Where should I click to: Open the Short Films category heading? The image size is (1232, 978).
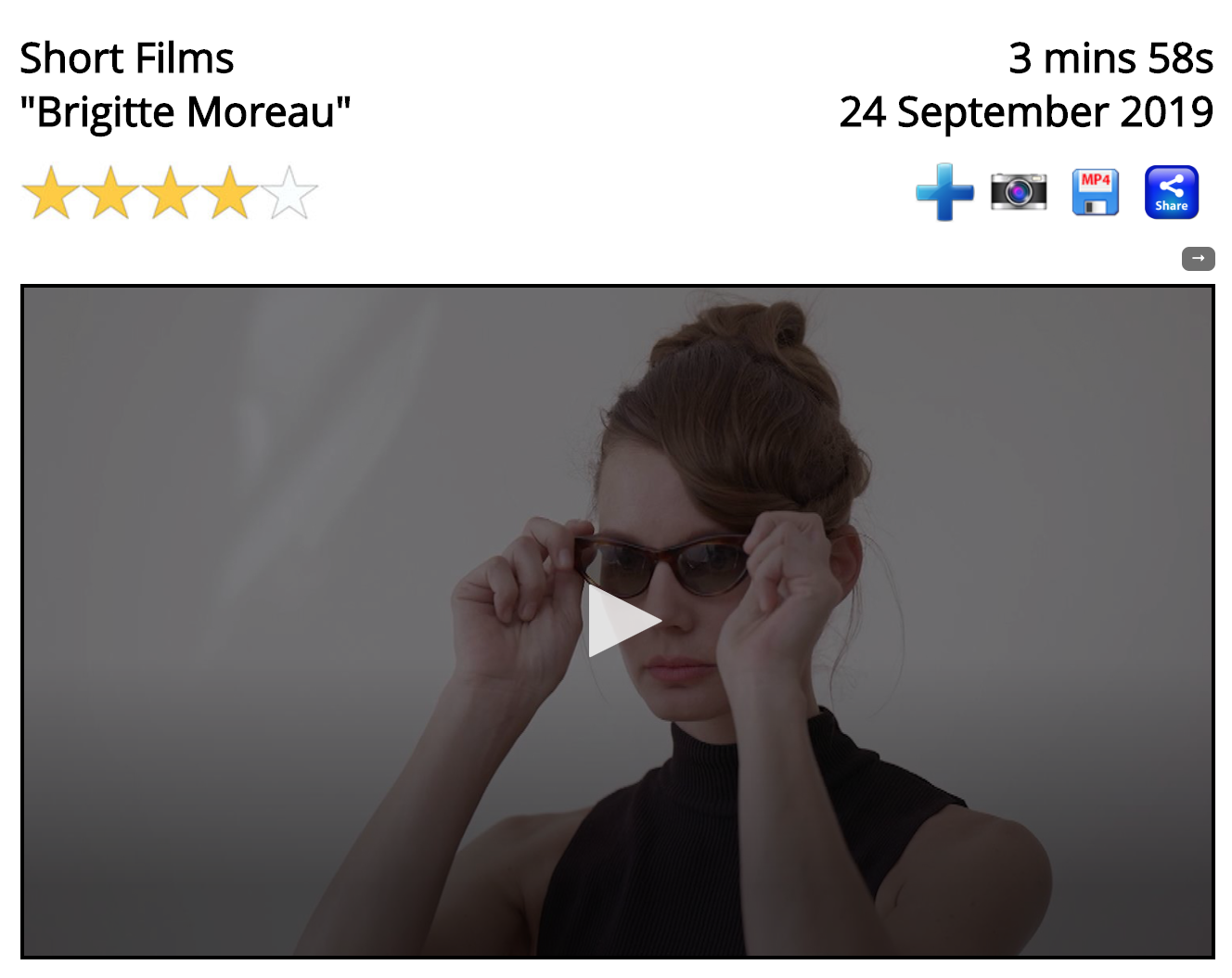click(x=127, y=58)
